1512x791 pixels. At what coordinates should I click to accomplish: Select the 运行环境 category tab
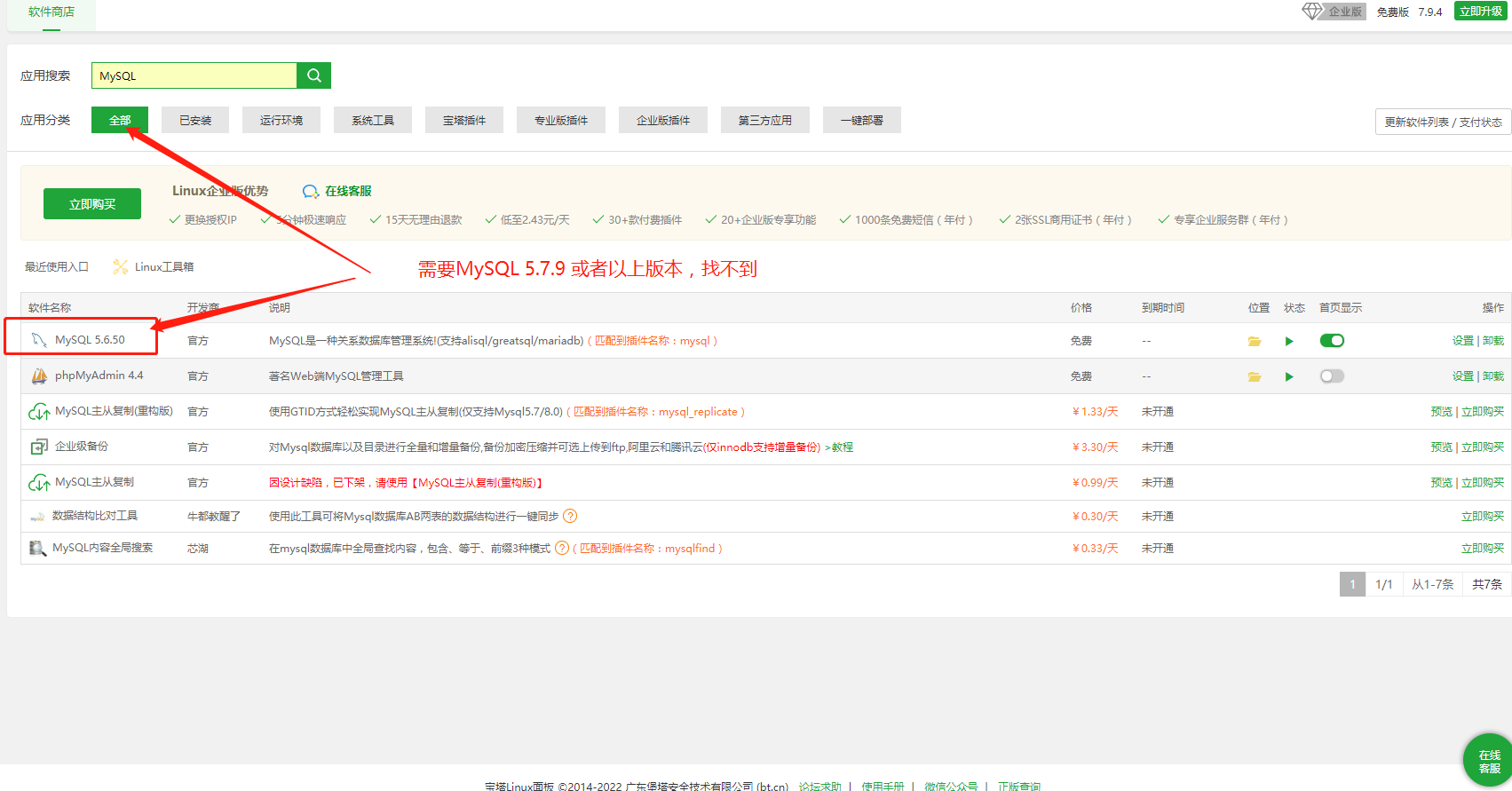[281, 120]
